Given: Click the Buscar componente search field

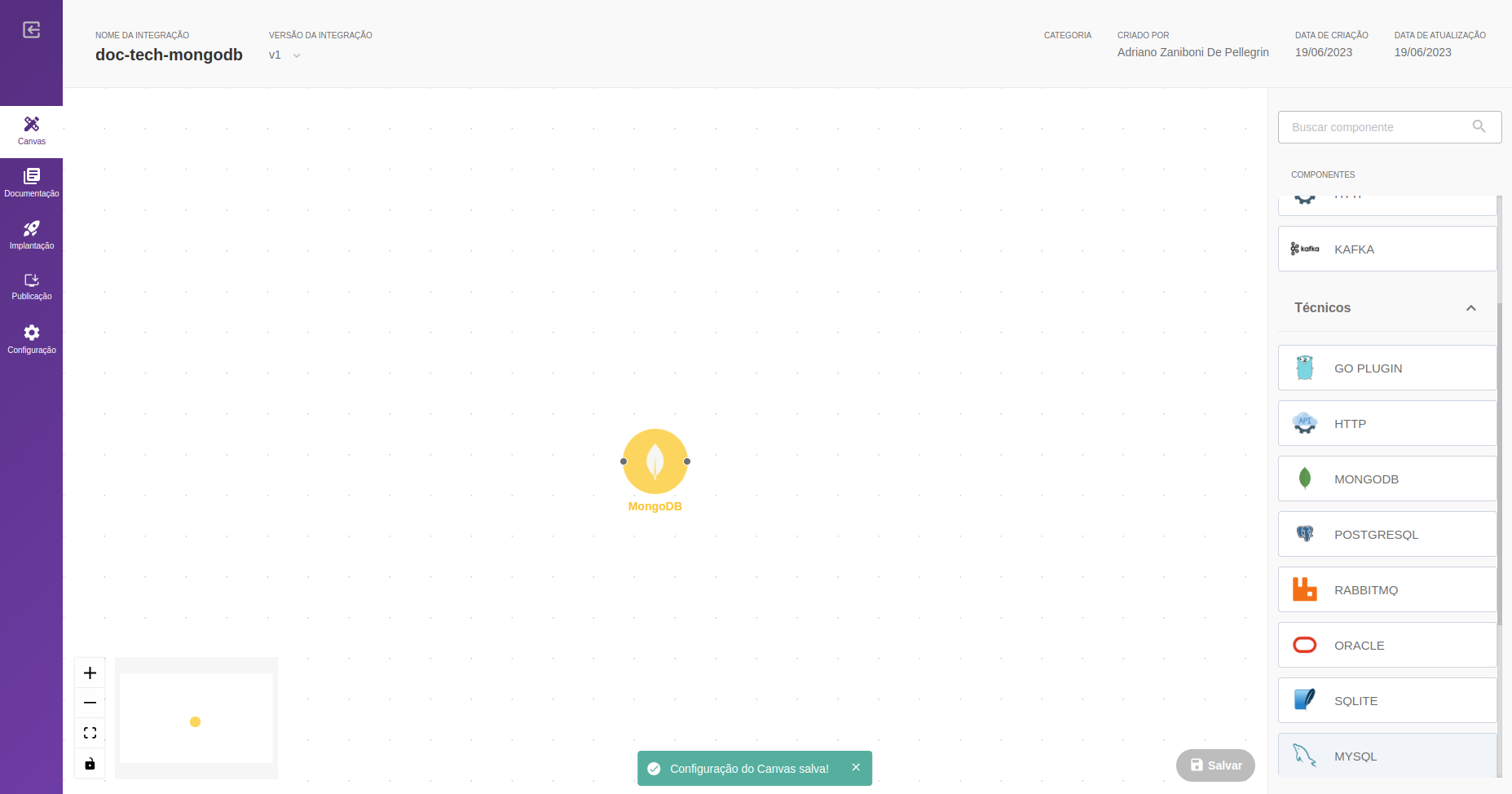Looking at the screenshot, I should tap(1389, 127).
